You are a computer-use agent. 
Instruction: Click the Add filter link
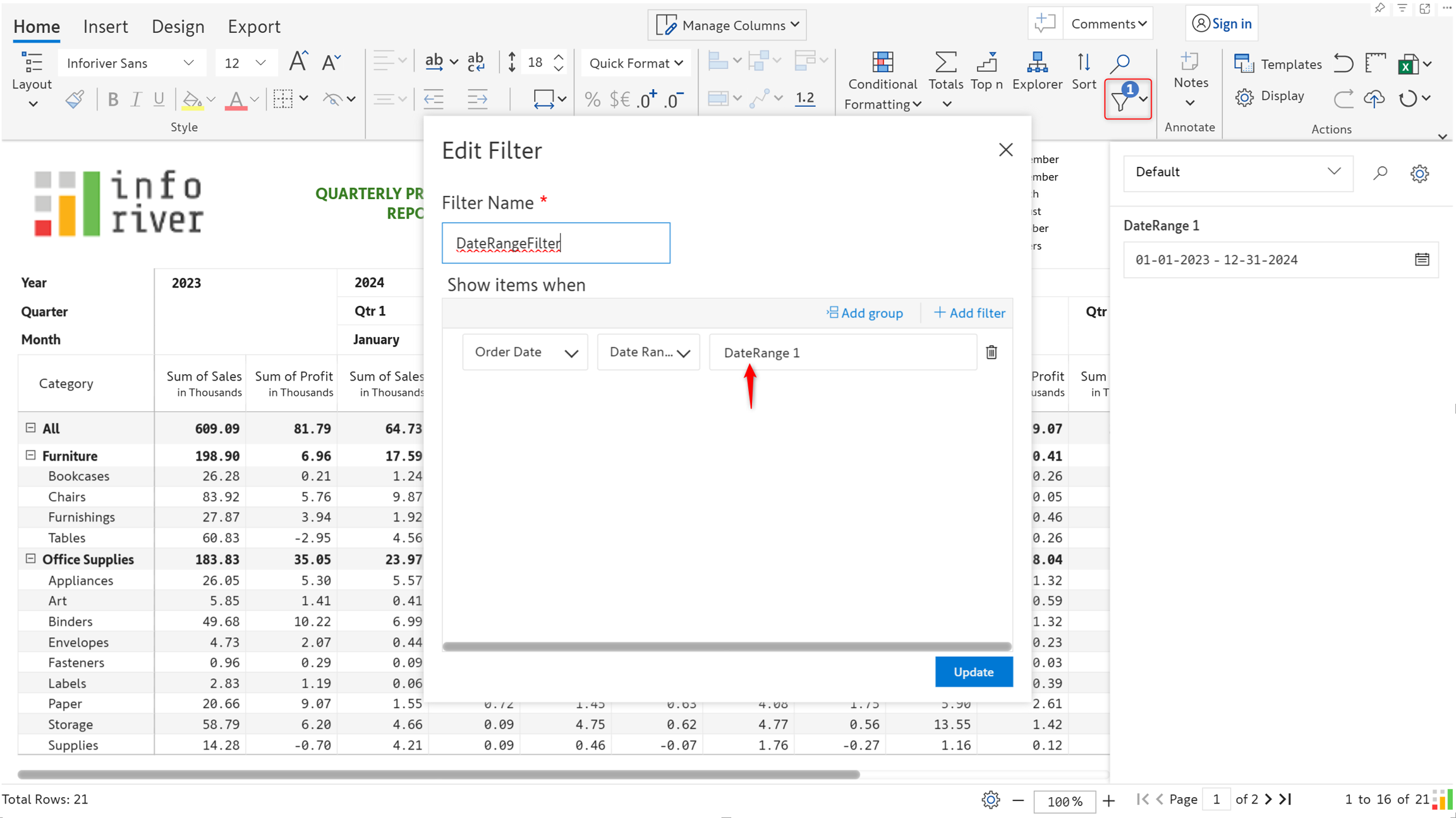pos(969,313)
